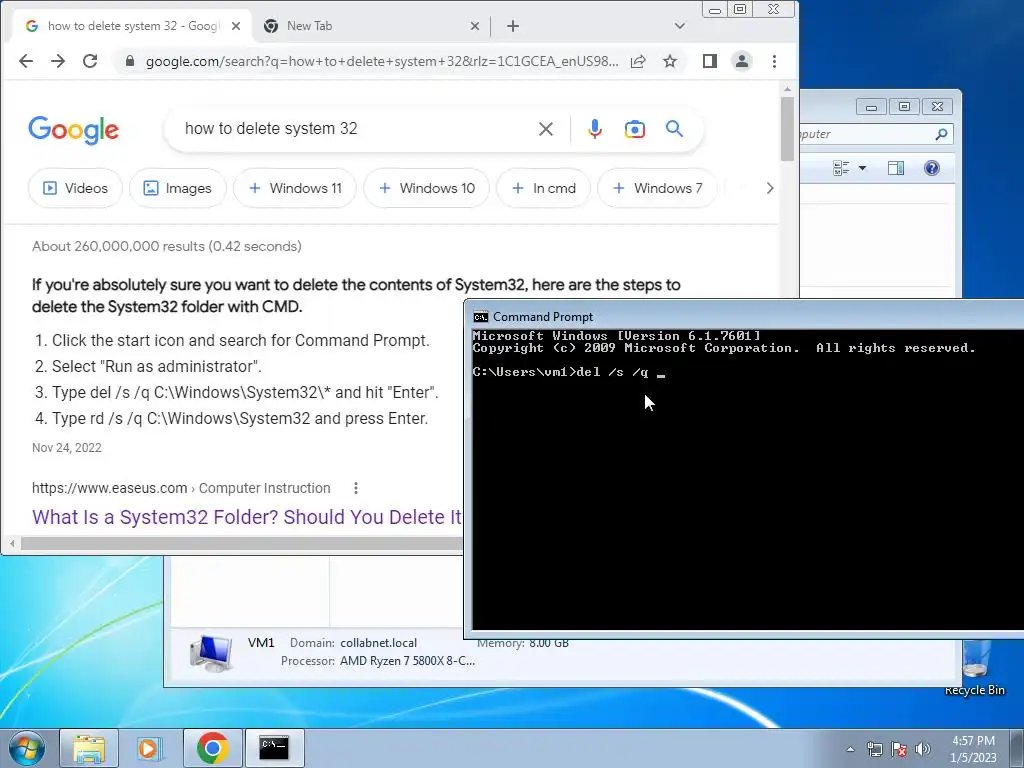This screenshot has height=768, width=1024.
Task: Search icon in Explorer window search box
Action: click(941, 134)
